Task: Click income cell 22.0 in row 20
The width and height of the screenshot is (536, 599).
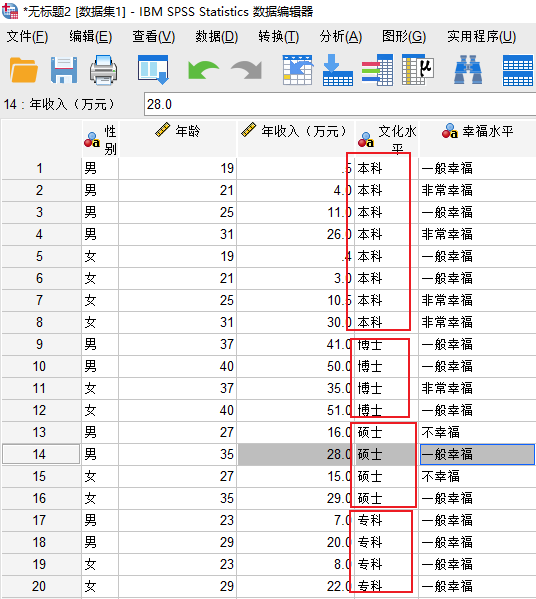Action: tap(296, 586)
